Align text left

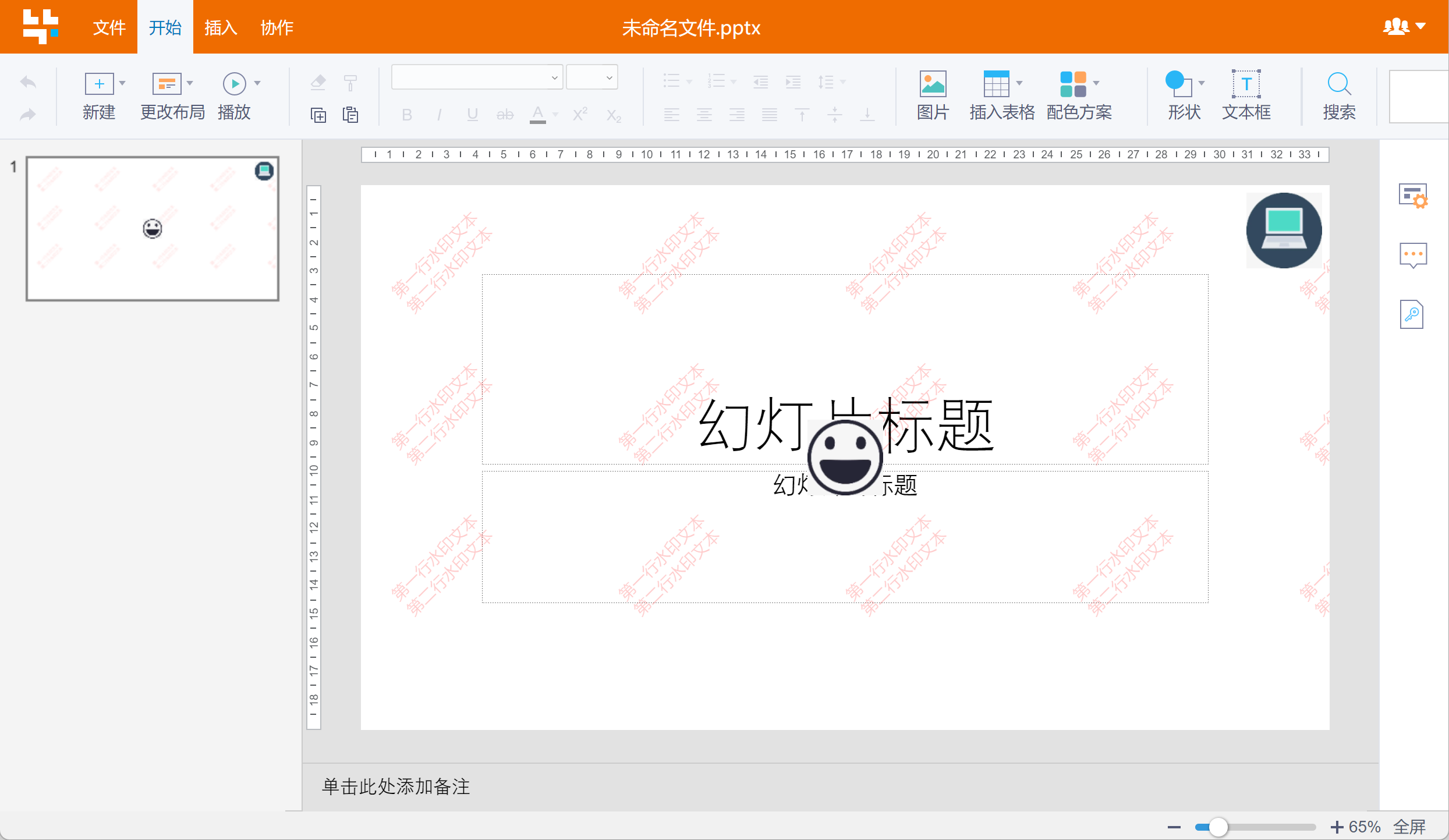[672, 115]
